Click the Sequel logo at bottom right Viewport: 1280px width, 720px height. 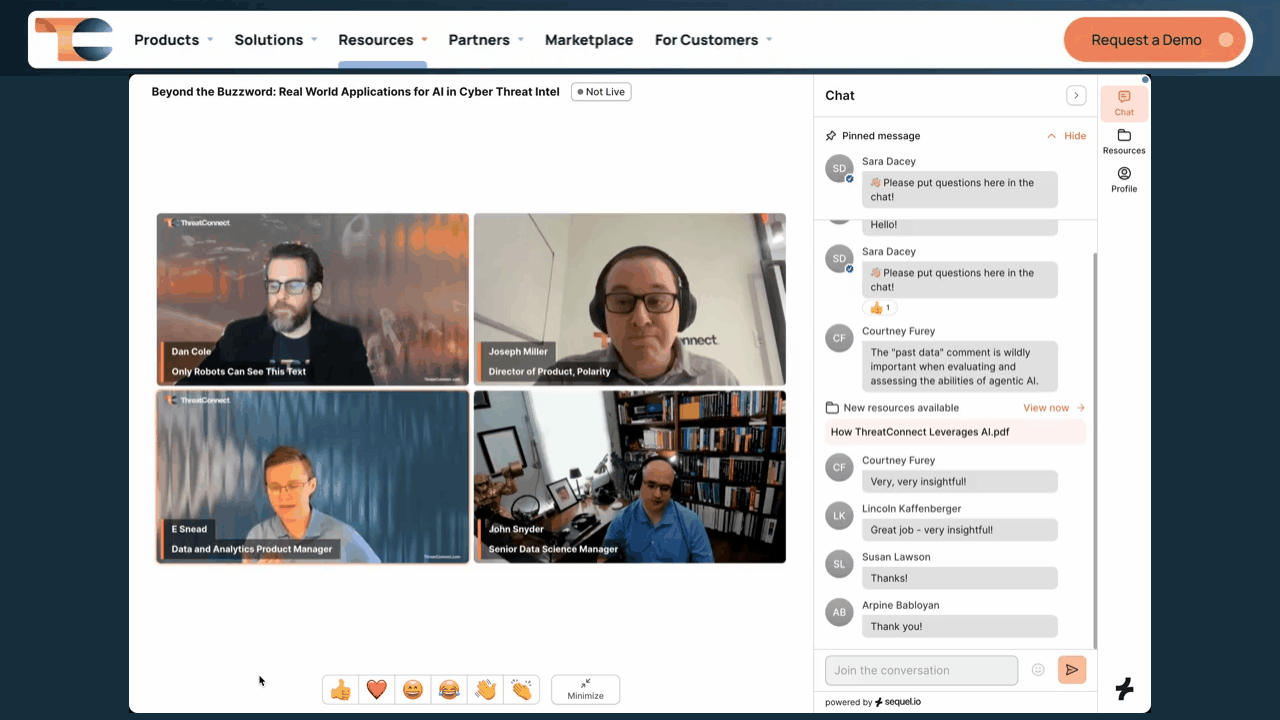click(1124, 688)
